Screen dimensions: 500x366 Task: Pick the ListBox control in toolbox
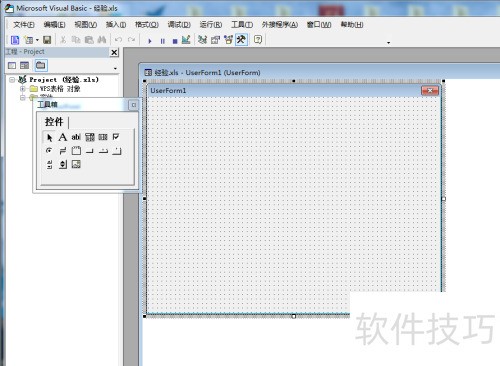(x=103, y=137)
